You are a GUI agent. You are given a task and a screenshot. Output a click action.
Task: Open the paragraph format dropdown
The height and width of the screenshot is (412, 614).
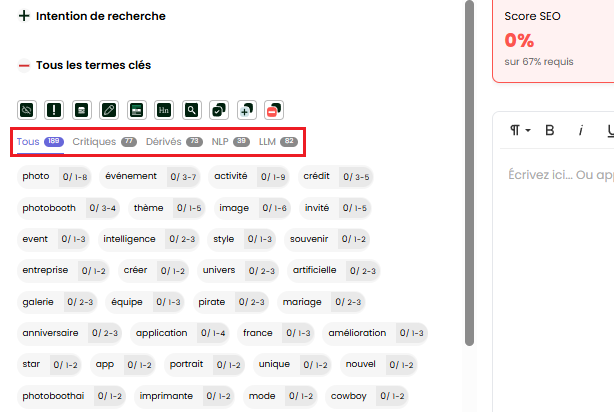tap(520, 130)
